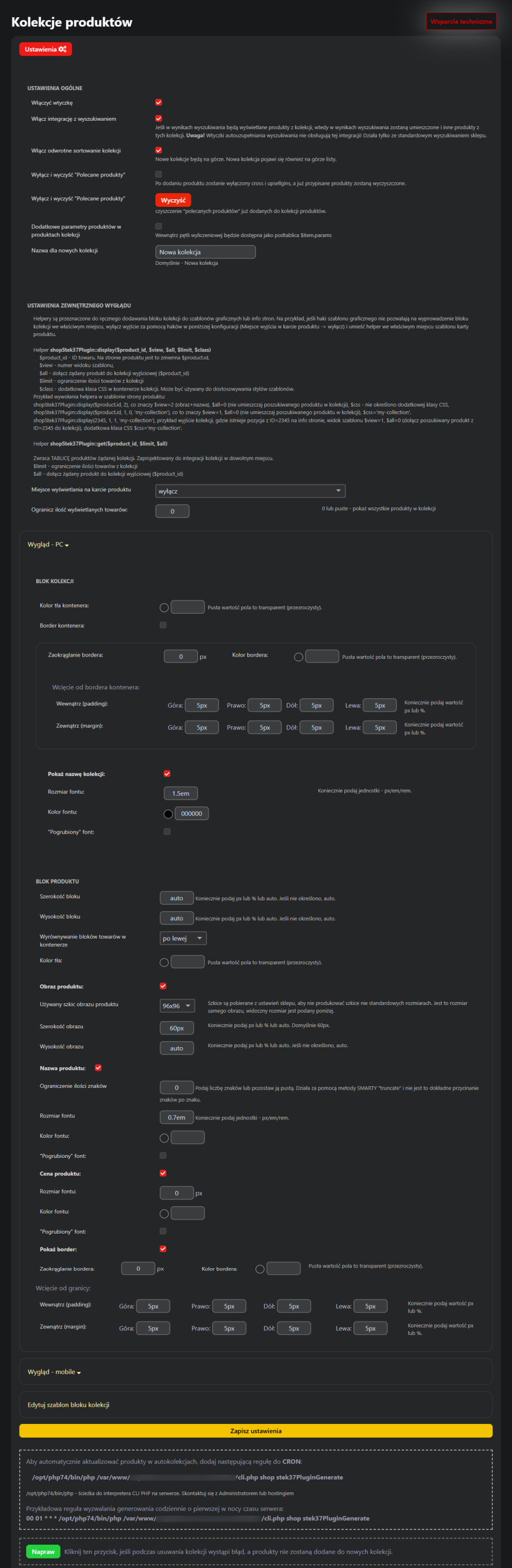Open the po lewej alignment dropdown

[183, 938]
